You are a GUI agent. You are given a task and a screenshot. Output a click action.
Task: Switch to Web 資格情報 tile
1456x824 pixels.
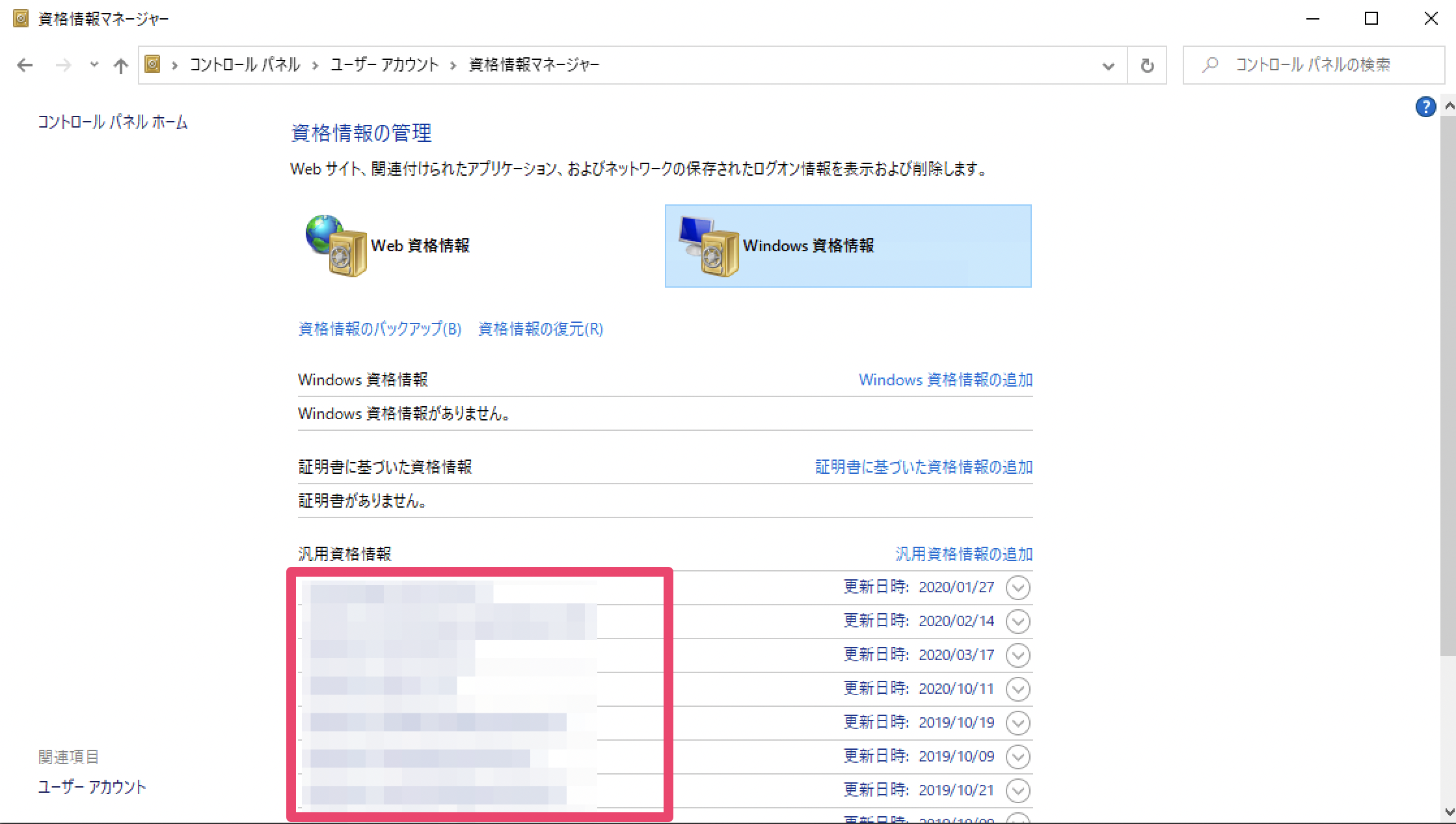click(475, 246)
